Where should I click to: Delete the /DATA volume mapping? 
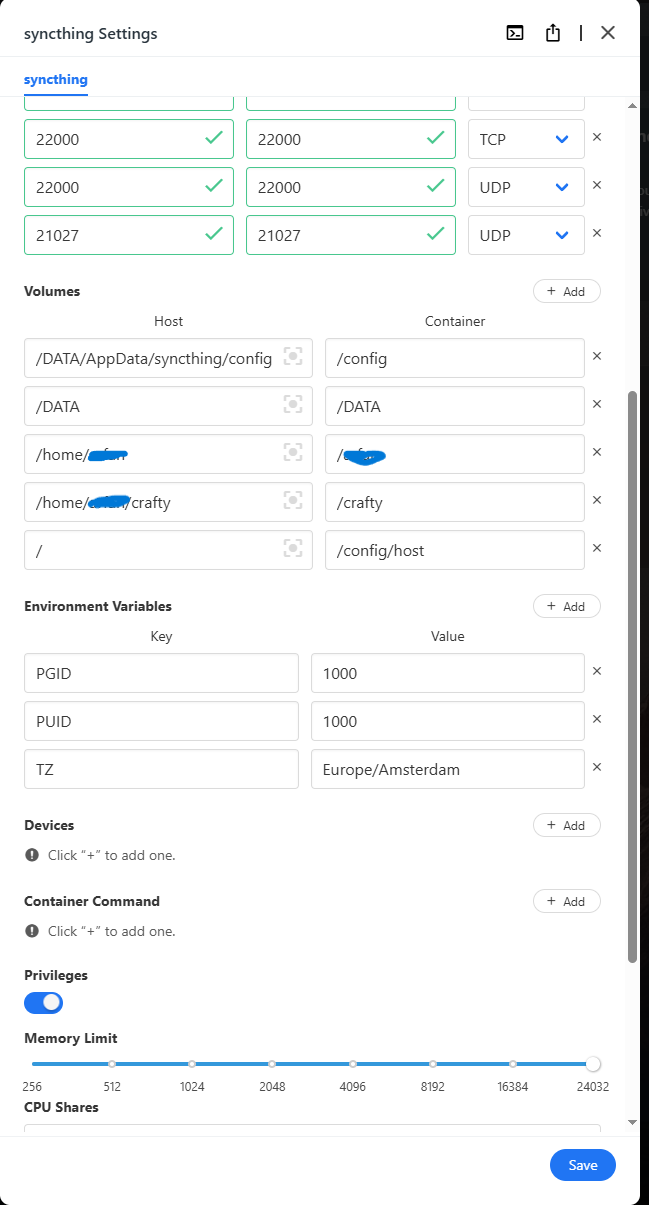tap(597, 404)
